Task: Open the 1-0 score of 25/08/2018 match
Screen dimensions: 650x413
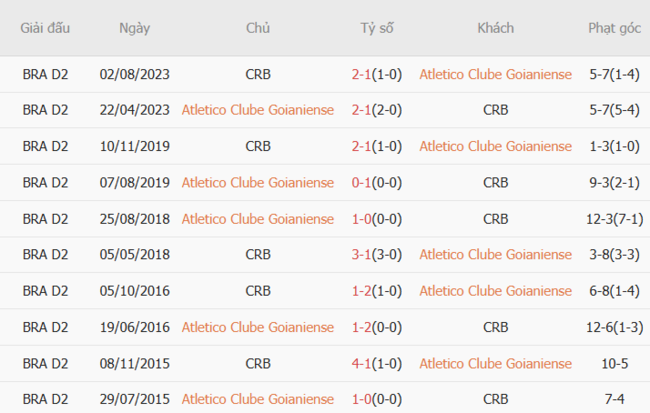Action: [x=361, y=218]
